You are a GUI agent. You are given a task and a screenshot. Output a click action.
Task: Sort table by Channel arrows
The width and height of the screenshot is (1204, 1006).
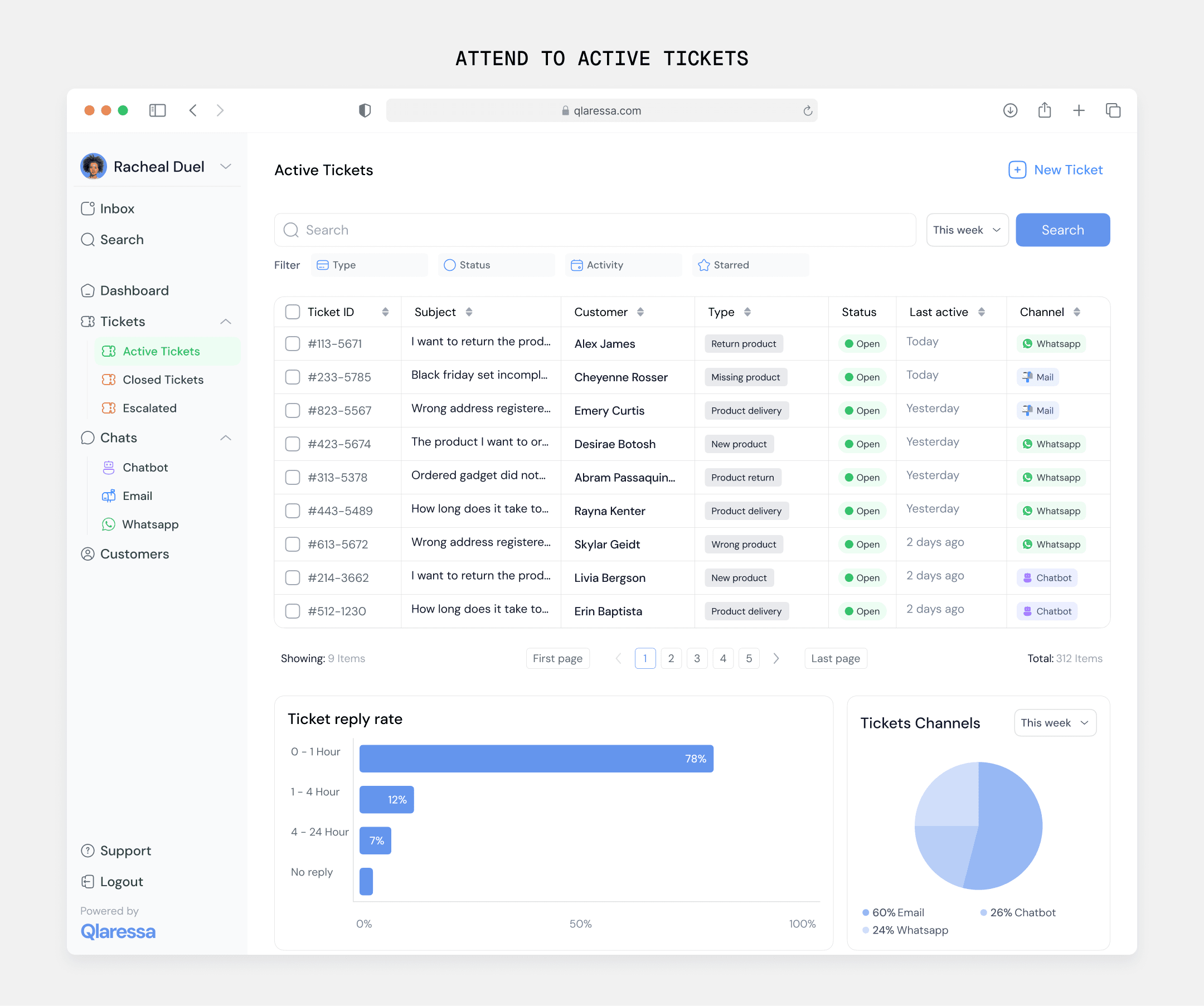pos(1077,312)
